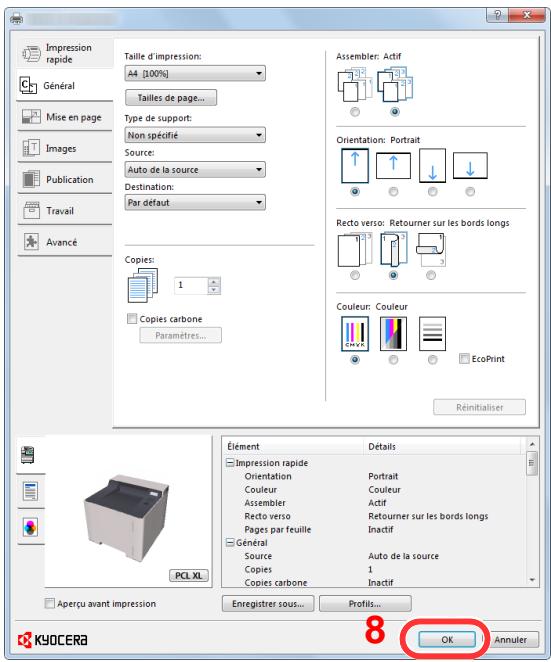Open the Destination dropdown
This screenshot has height=662, width=551.
195,203
